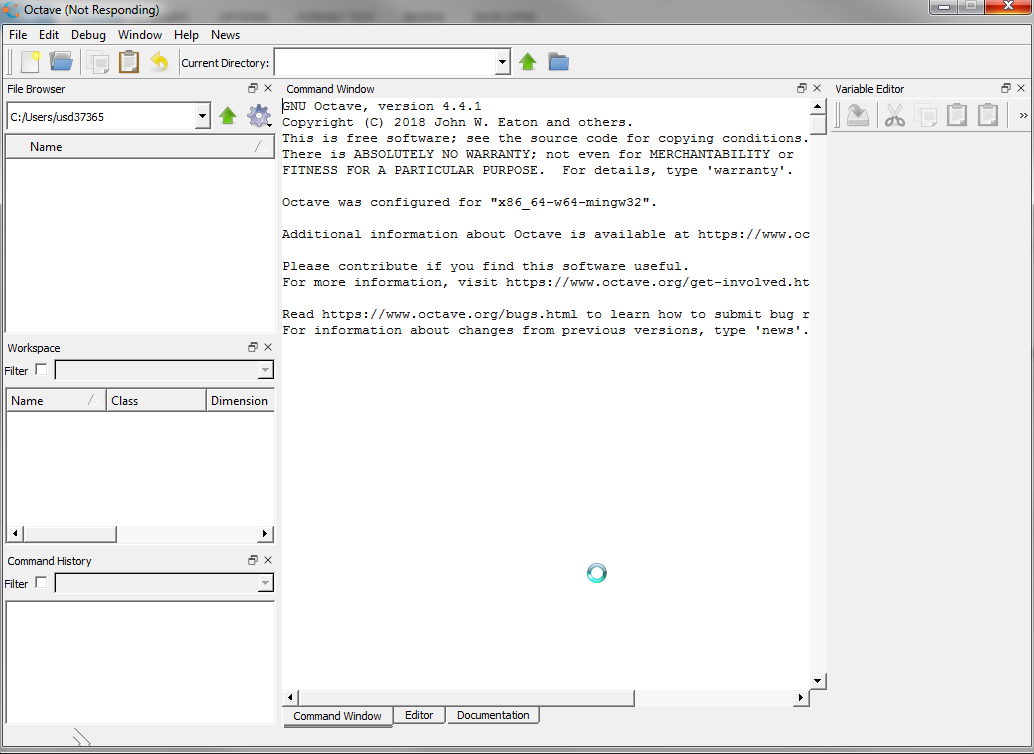Click the Cut scissors icon in Variable Editor
The width and height of the screenshot is (1034, 754).
(x=894, y=116)
